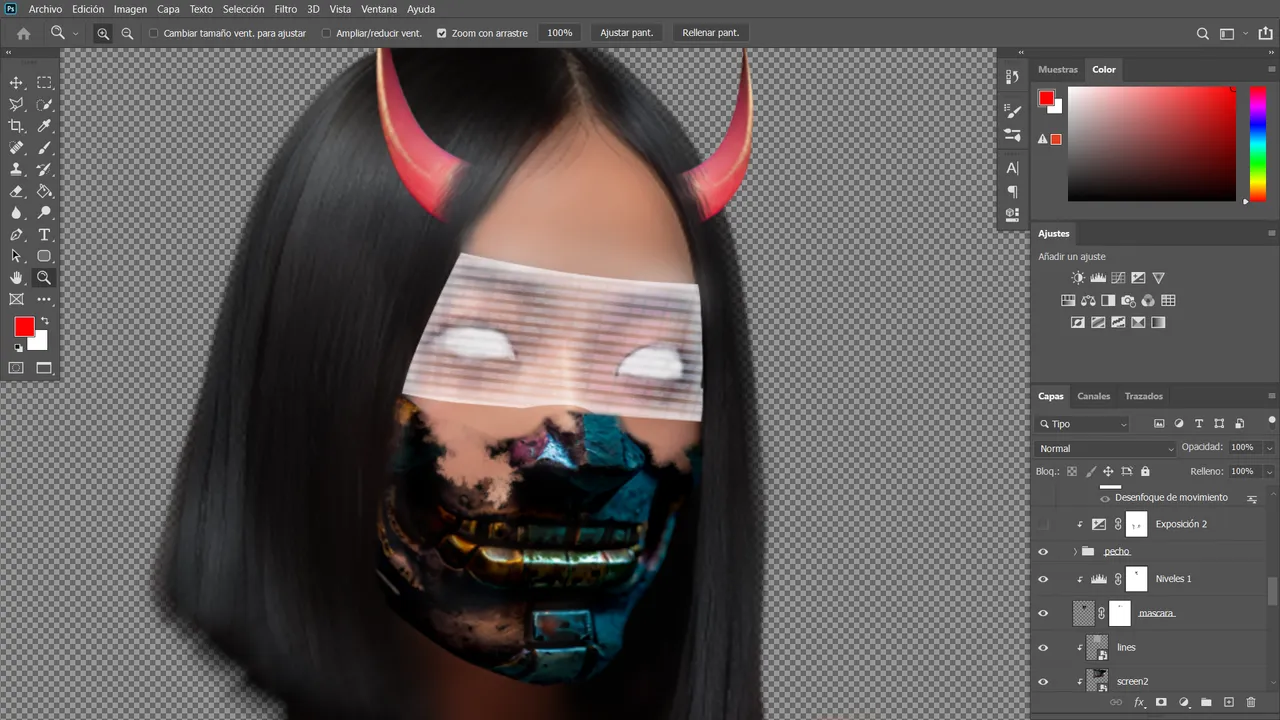Image resolution: width=1280 pixels, height=720 pixels.
Task: Open the Character panel icon
Action: 1012,168
